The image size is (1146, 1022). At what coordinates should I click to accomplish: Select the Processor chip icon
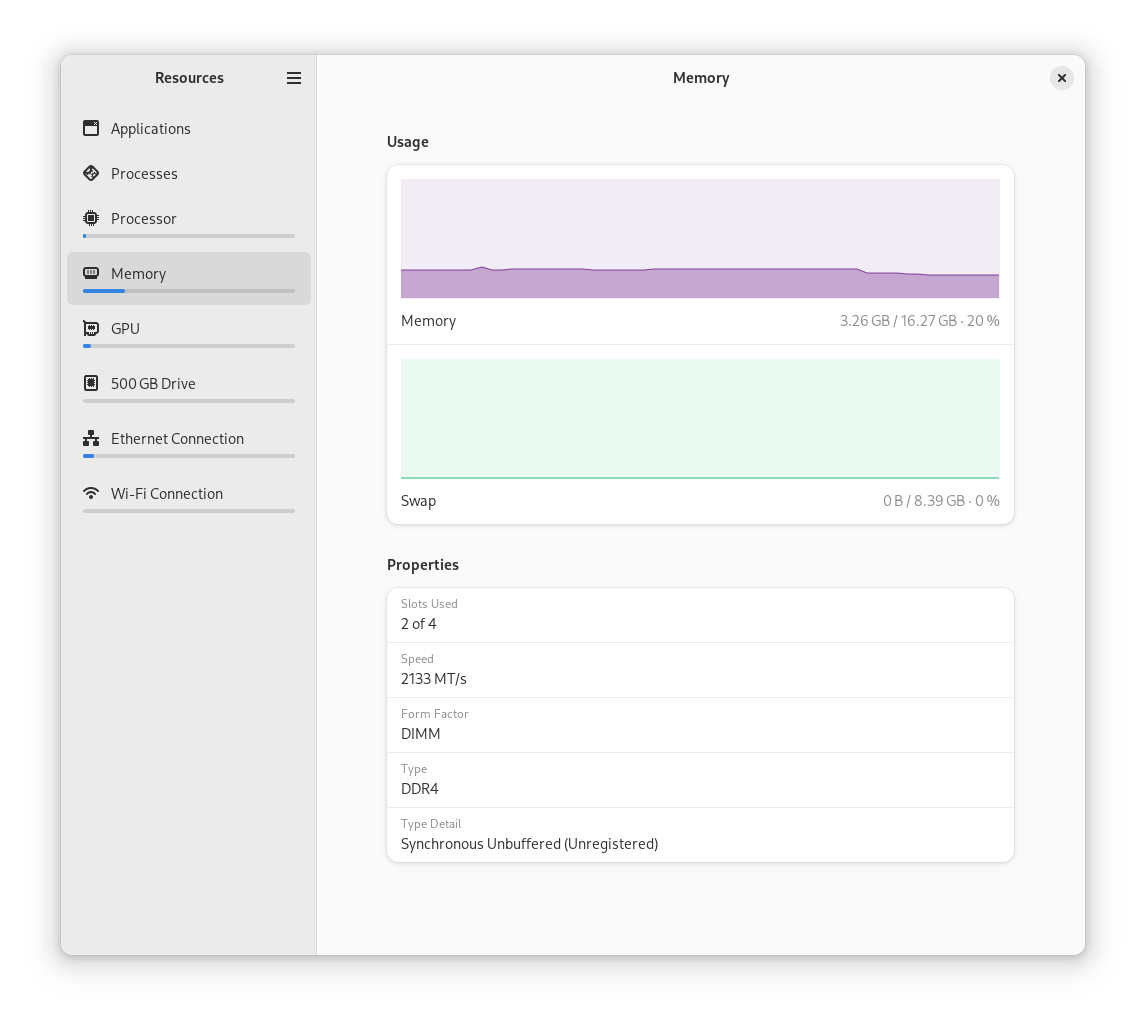(x=91, y=218)
